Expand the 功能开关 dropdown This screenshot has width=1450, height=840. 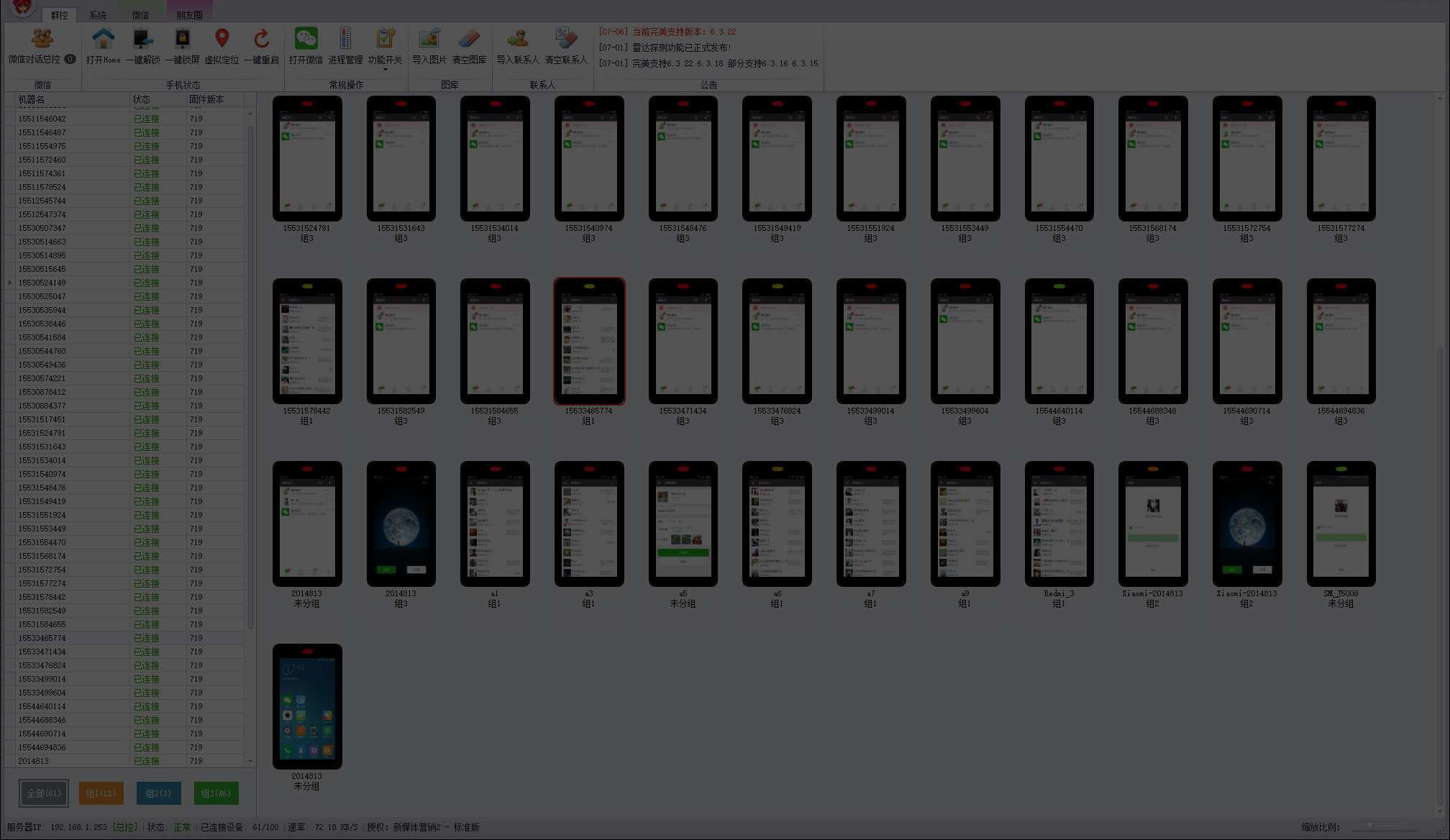point(386,70)
